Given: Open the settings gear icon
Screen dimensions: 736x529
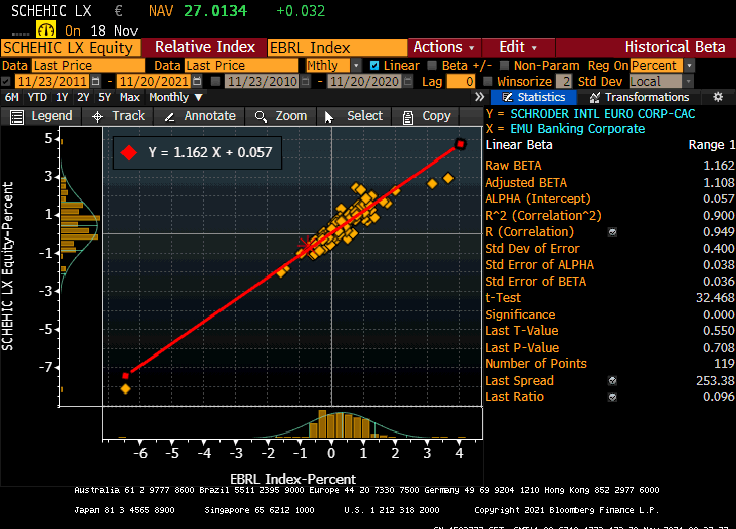Looking at the screenshot, I should (718, 97).
